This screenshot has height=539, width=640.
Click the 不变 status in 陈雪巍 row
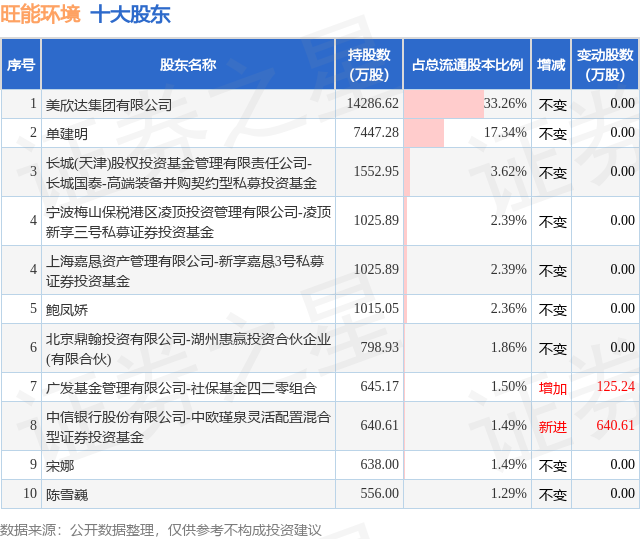click(553, 495)
